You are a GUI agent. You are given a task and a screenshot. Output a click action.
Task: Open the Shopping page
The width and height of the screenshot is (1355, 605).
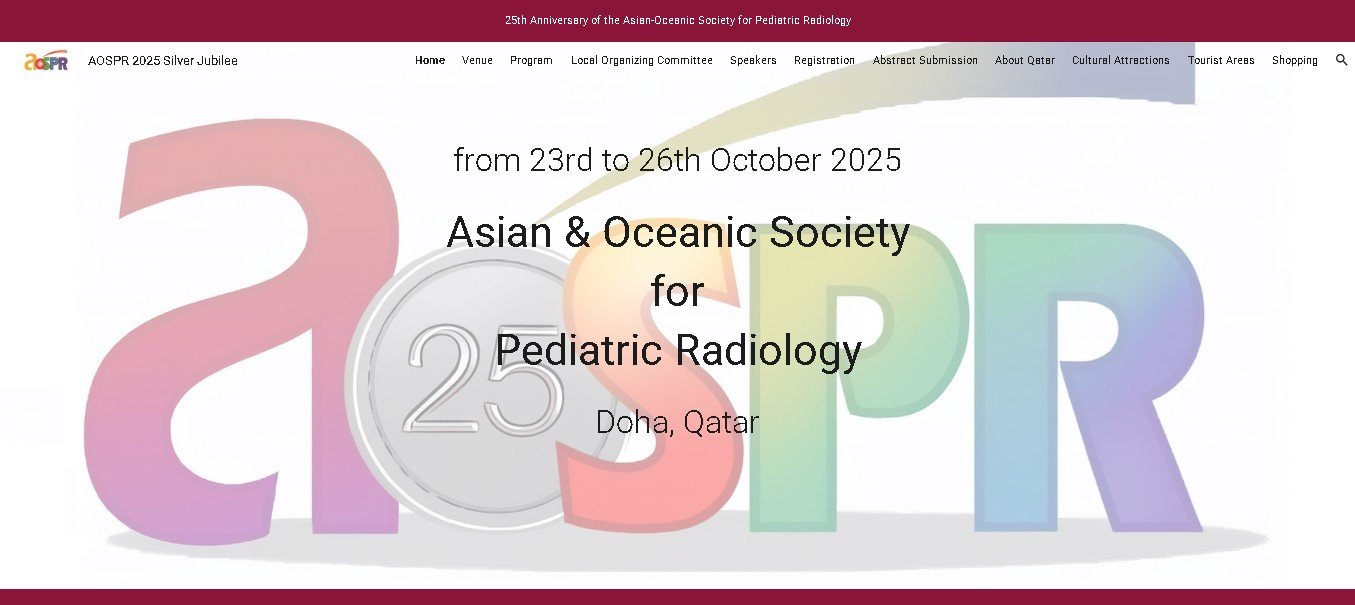1295,60
